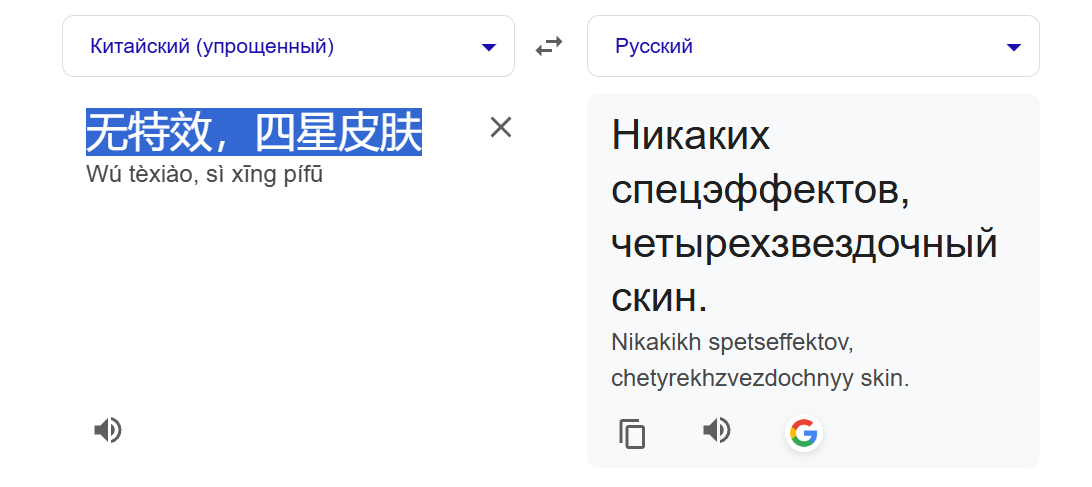Swap source and target languages
The image size is (1092, 487).
549,47
